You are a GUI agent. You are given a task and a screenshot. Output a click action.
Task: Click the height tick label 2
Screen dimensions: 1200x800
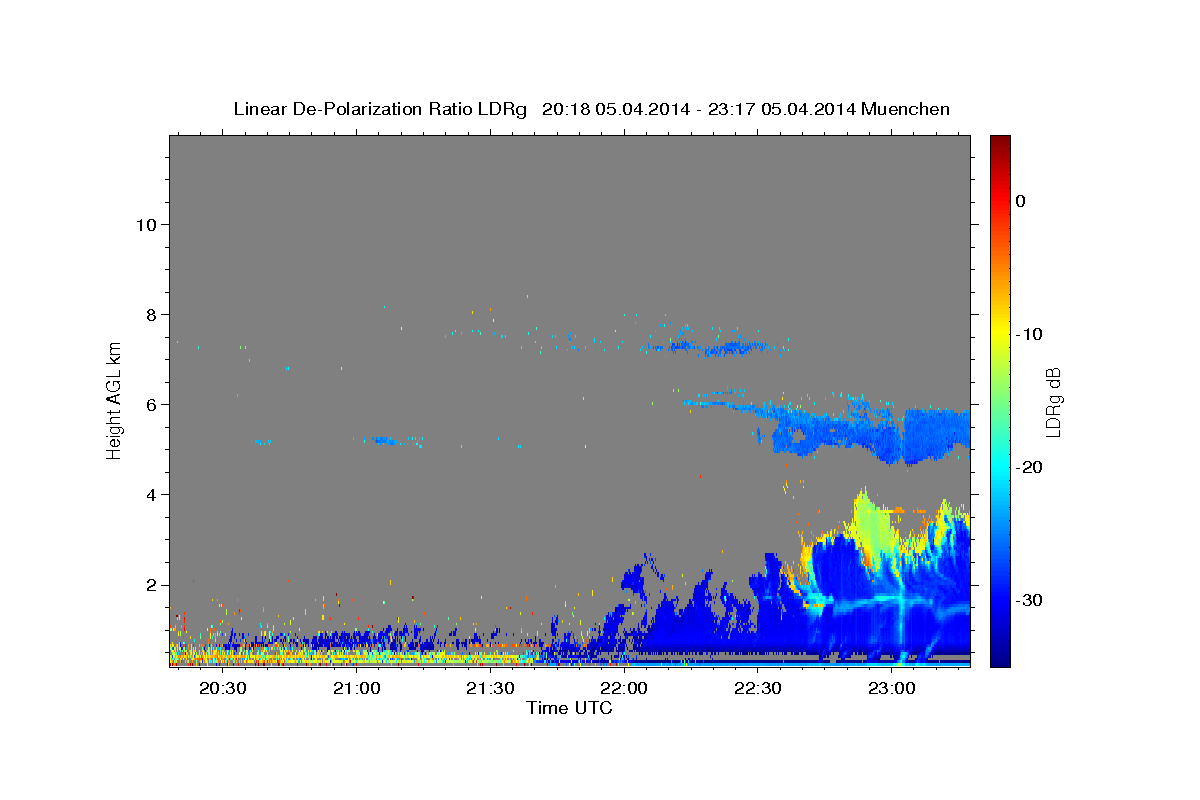coord(151,585)
